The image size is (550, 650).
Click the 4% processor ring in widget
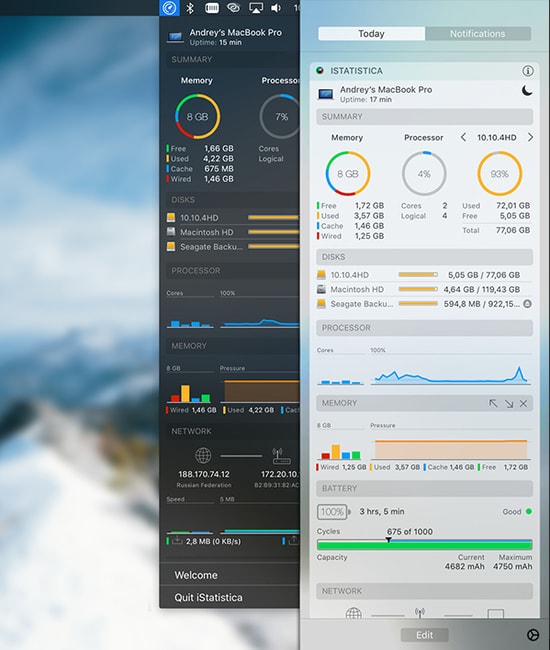(424, 174)
